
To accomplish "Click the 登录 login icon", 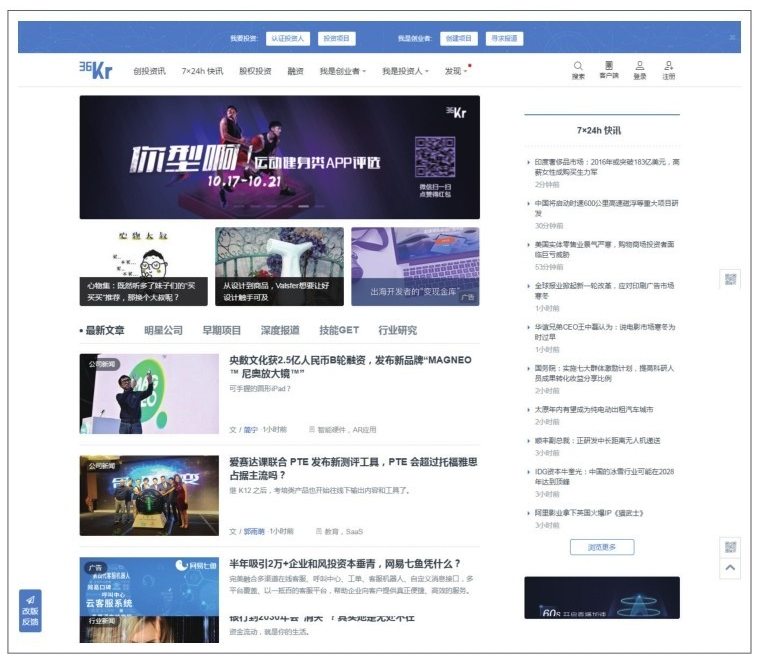I will tap(639, 67).
